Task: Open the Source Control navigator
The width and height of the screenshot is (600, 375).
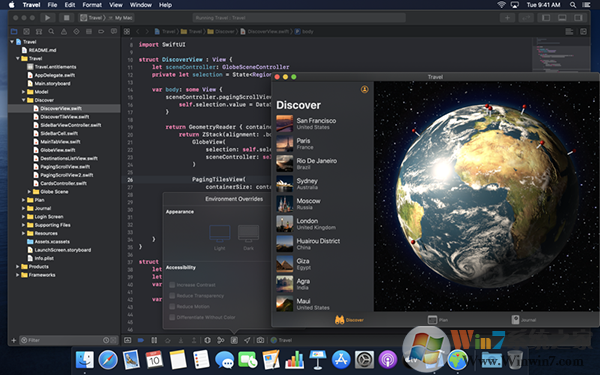Action: click(x=26, y=31)
